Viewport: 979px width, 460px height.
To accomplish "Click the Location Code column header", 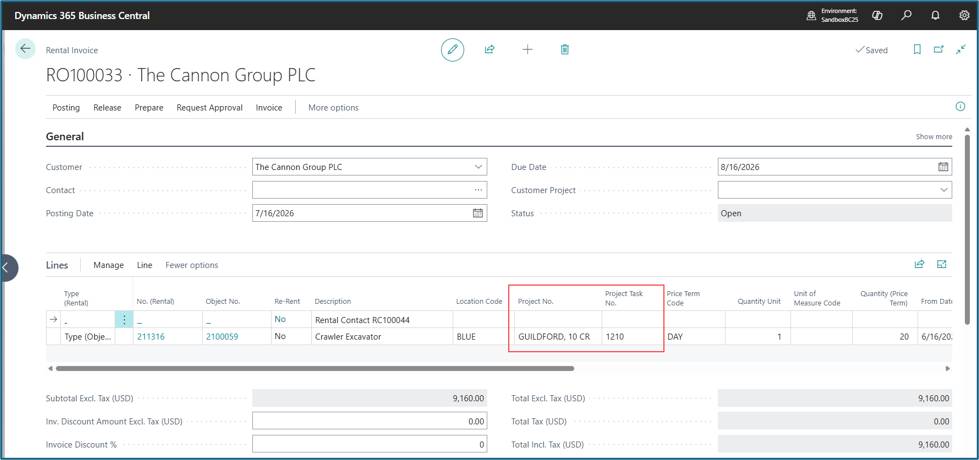I will tap(479, 301).
